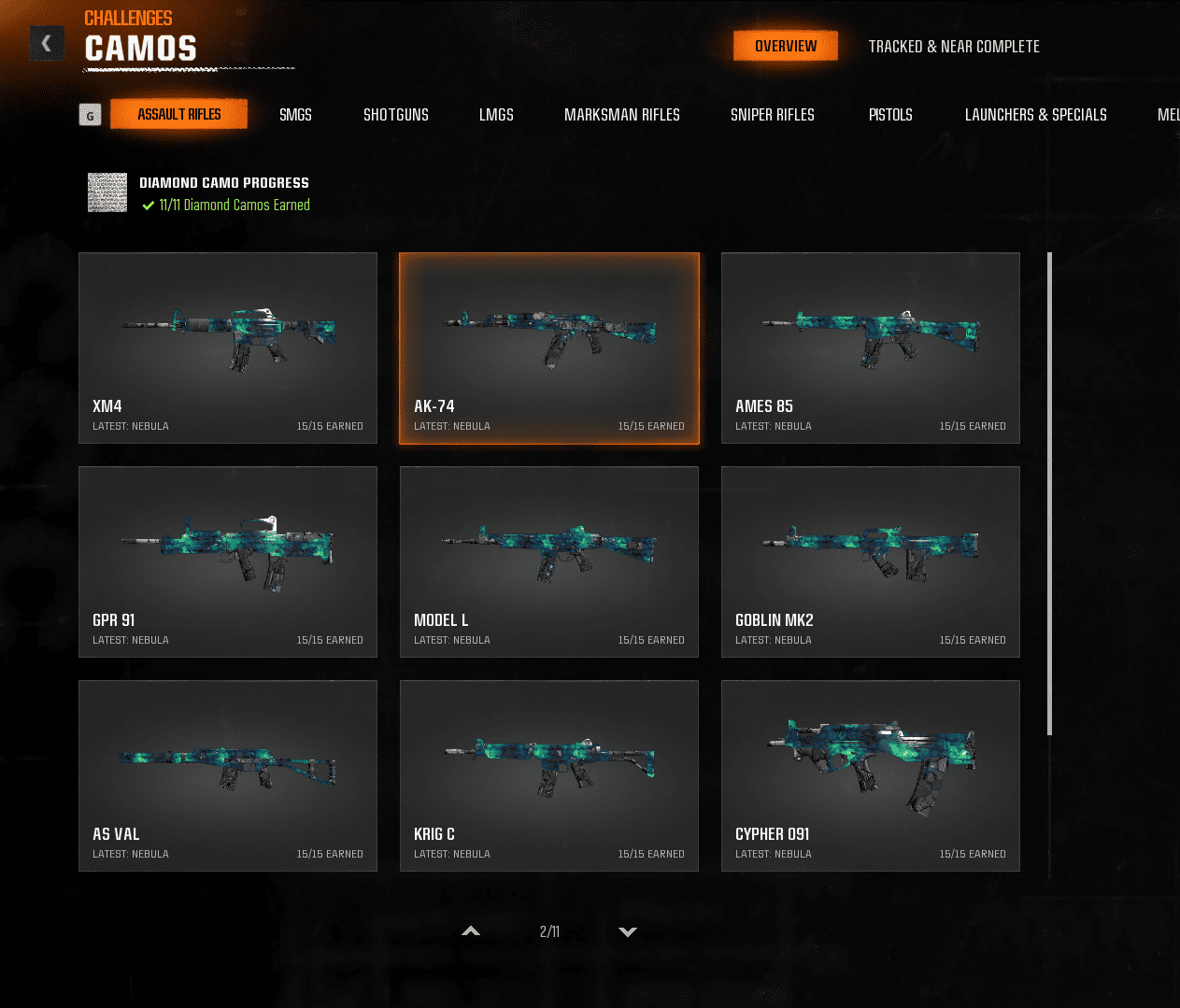Click the Diamond camo swatch icon
This screenshot has width=1180, height=1008.
pos(107,192)
